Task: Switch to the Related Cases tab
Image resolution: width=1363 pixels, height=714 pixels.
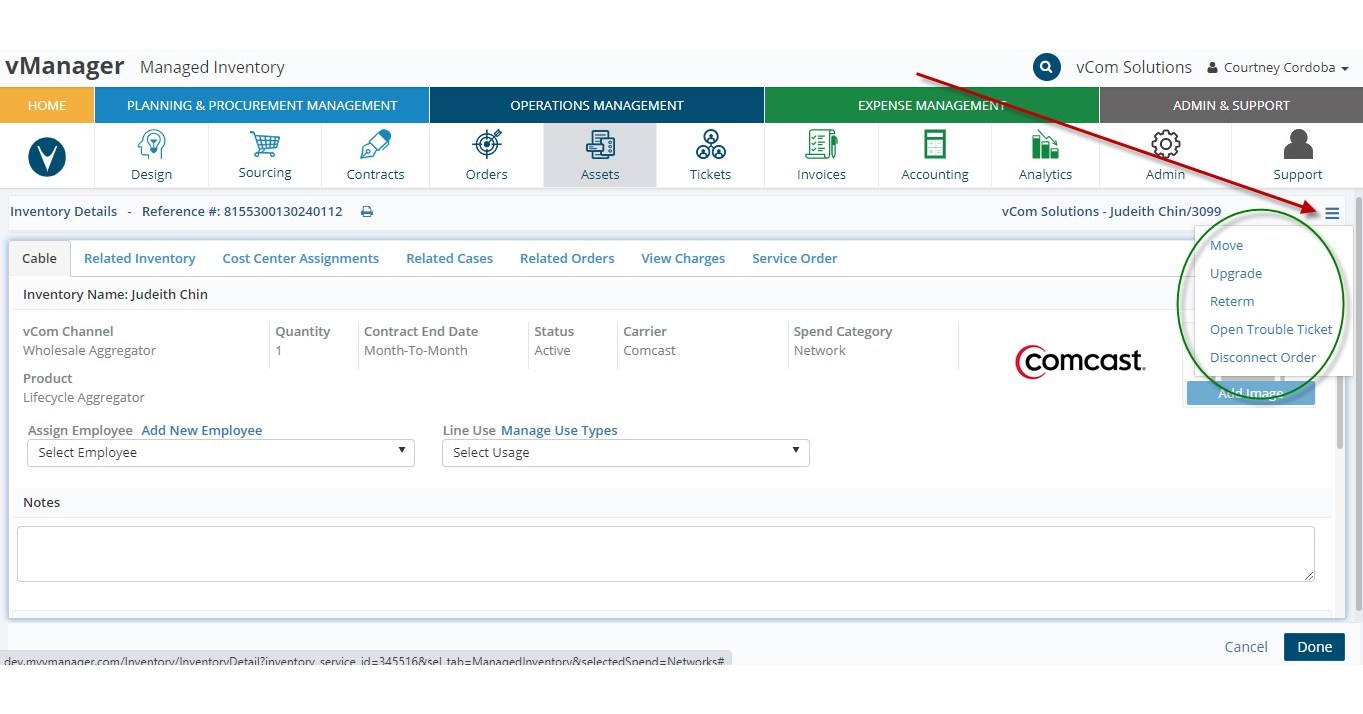Action: click(x=449, y=258)
